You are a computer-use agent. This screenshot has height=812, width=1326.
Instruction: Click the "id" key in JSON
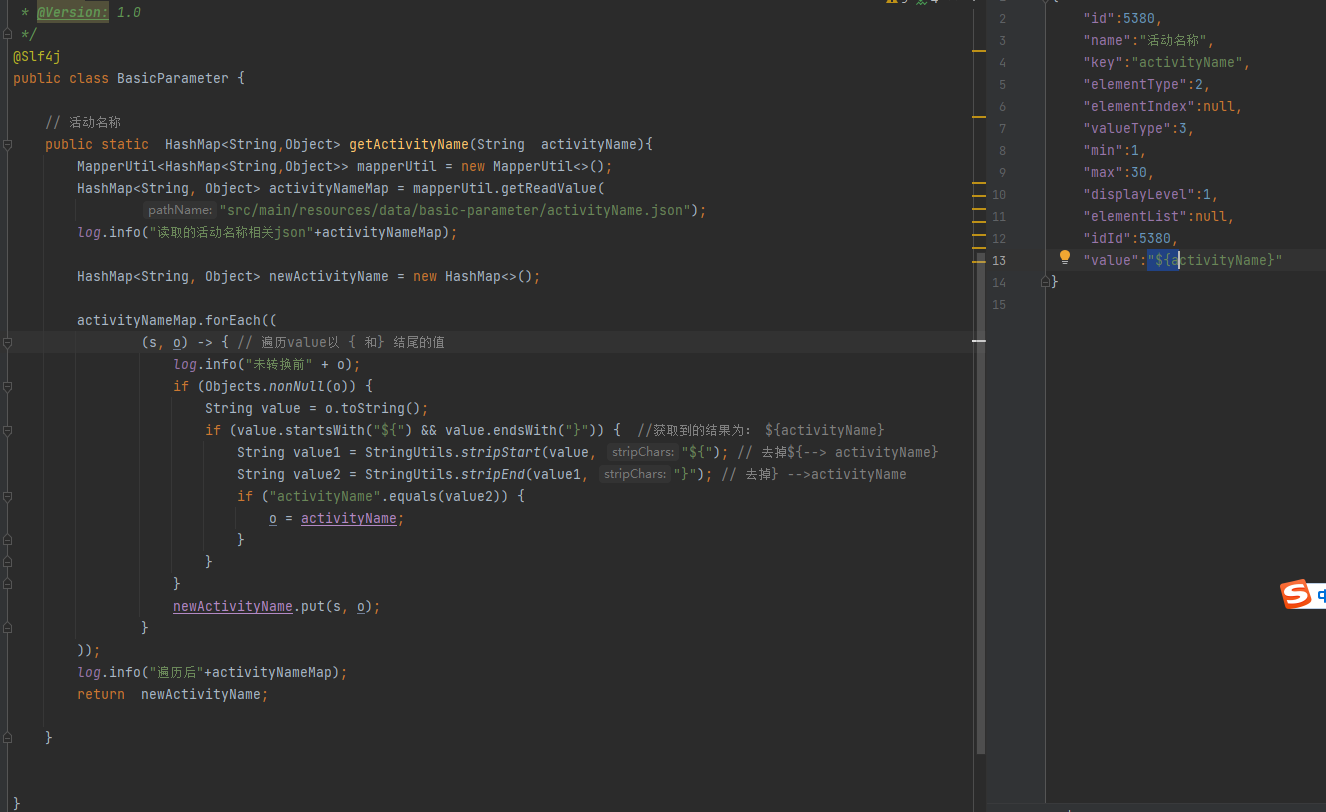coord(1099,18)
